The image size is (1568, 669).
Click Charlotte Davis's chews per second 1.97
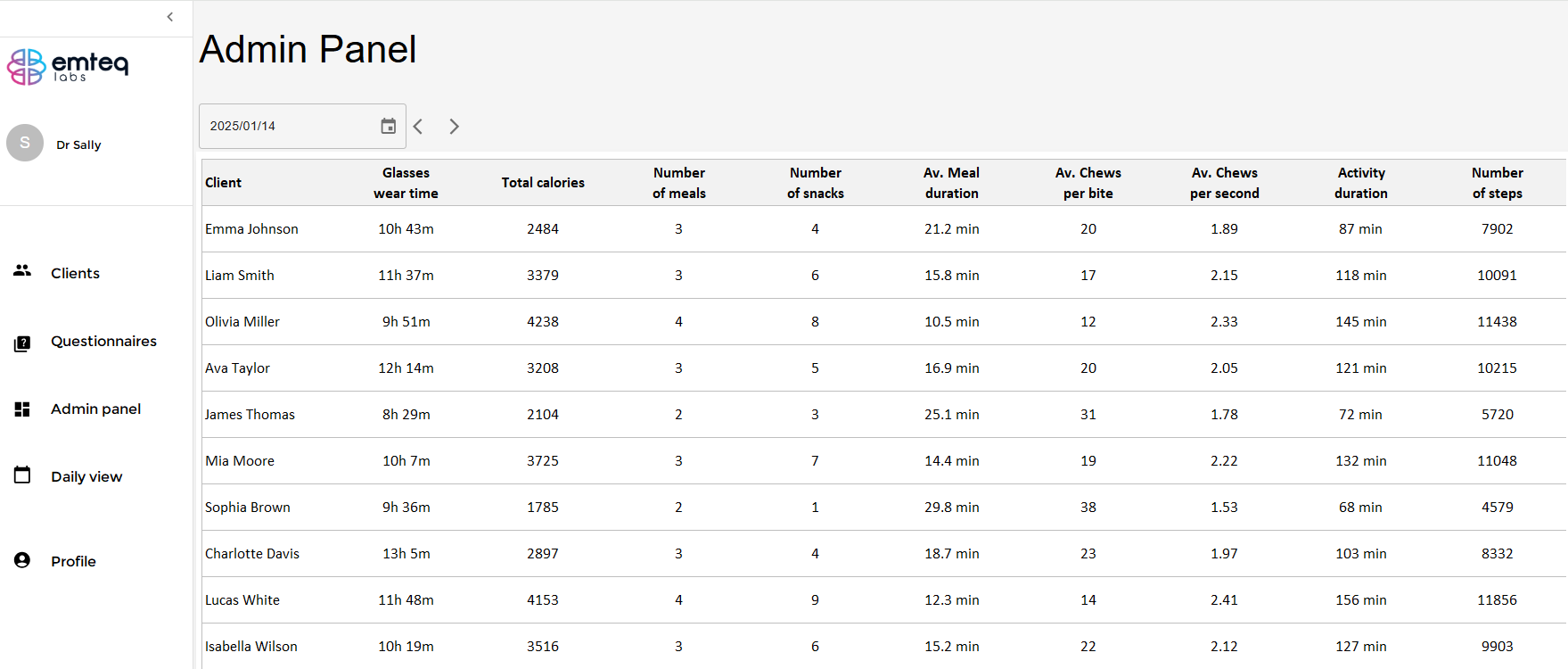(1225, 554)
